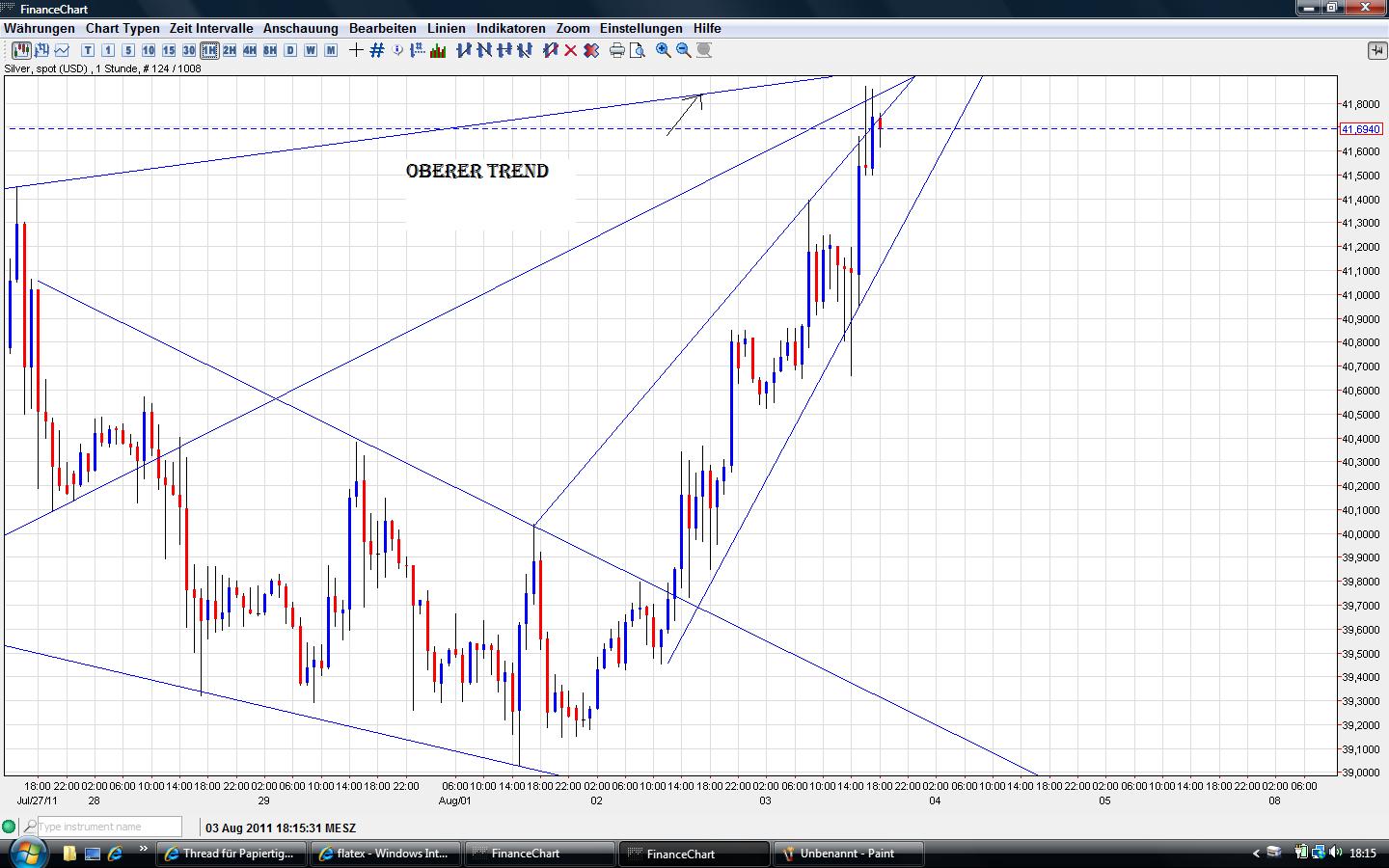This screenshot has height=868, width=1389.
Task: Select the 10 minute interval button
Action: pos(149,50)
